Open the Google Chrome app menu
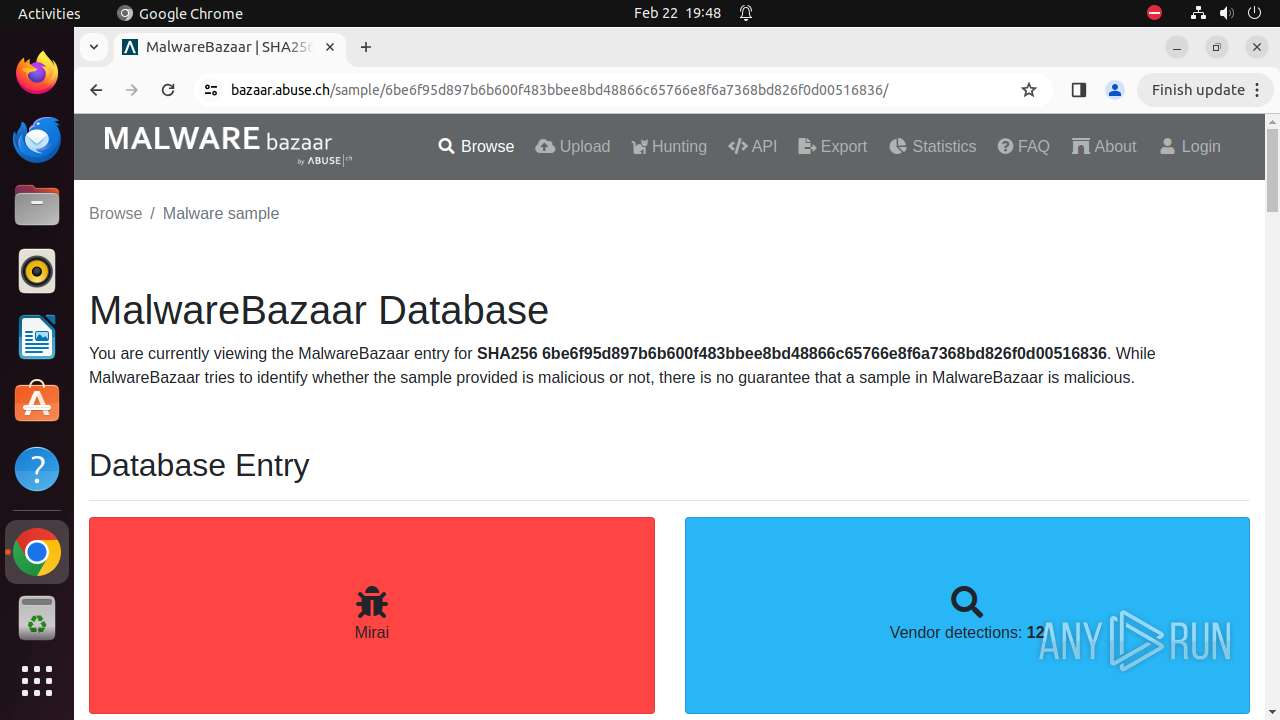Screen dimensions: 1280x720 (180, 13)
